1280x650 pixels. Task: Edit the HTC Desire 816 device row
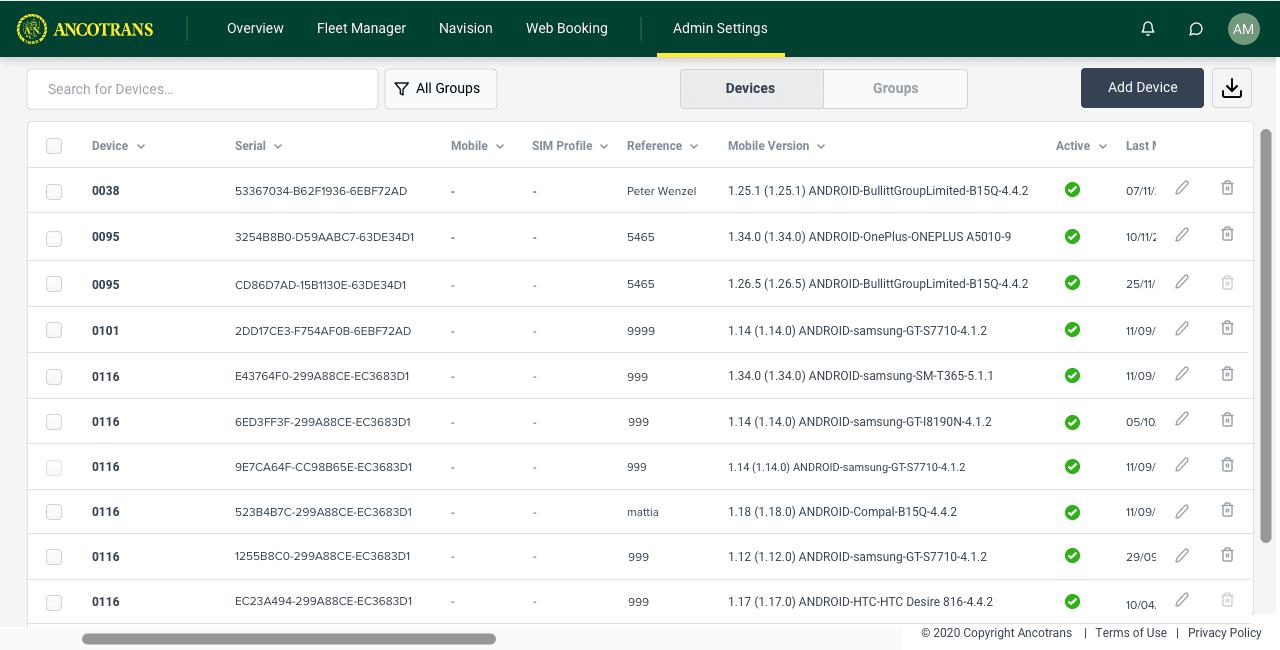click(x=1182, y=600)
